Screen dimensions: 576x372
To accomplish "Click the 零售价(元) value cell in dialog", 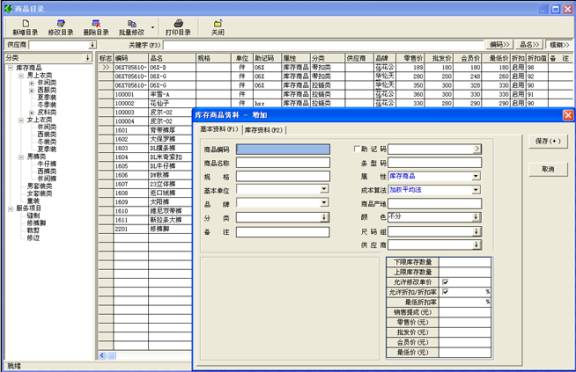I will [465, 322].
